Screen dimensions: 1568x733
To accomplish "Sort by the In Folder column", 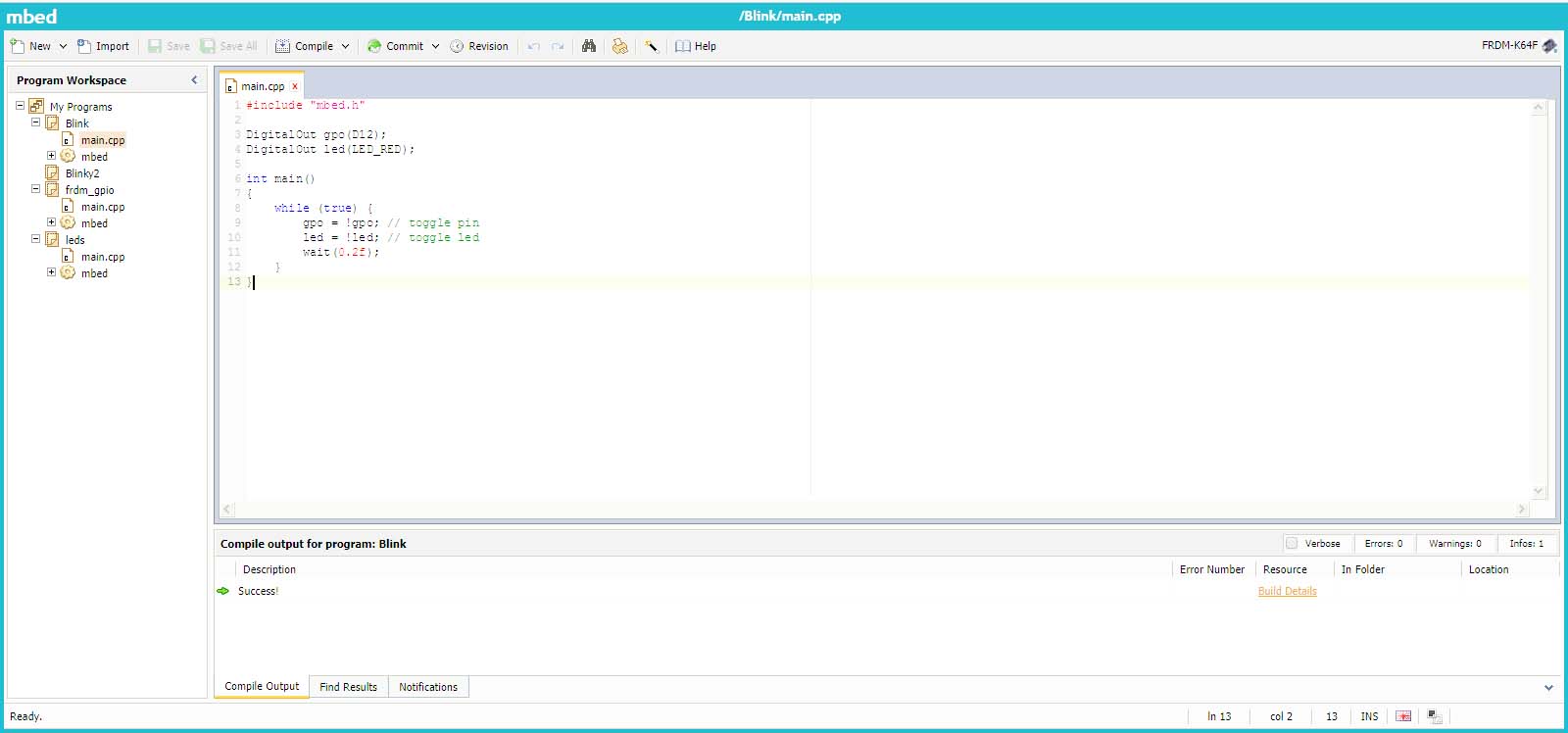I will (x=1363, y=569).
